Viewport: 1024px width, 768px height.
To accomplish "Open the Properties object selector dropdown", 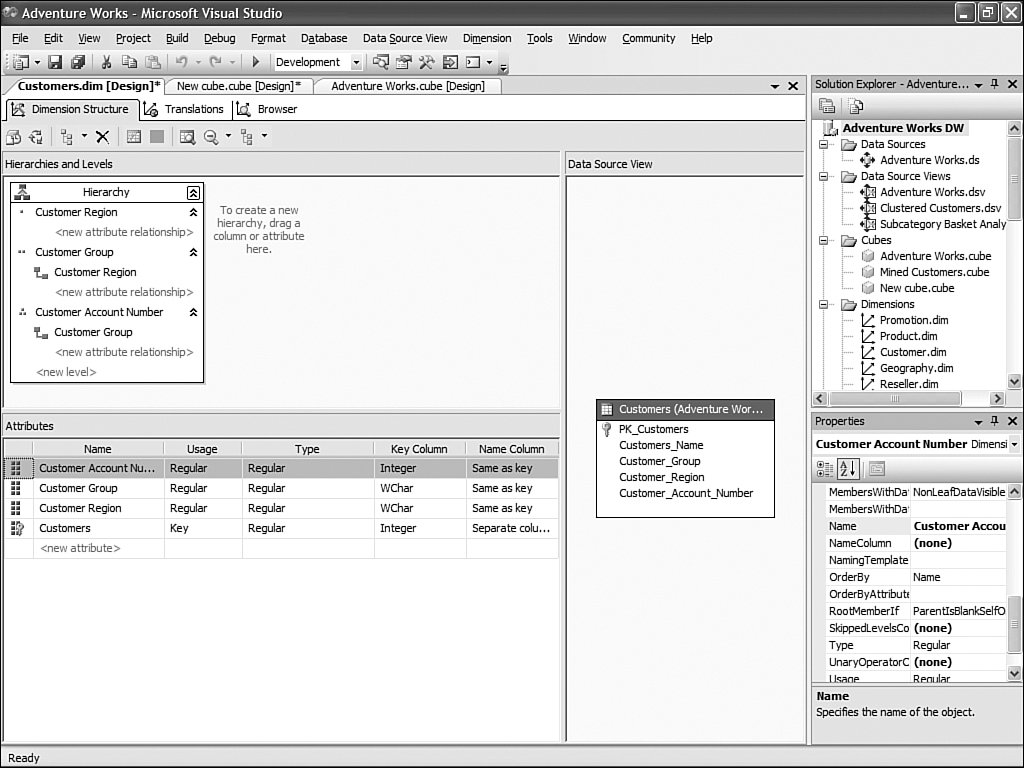I will [1014, 444].
